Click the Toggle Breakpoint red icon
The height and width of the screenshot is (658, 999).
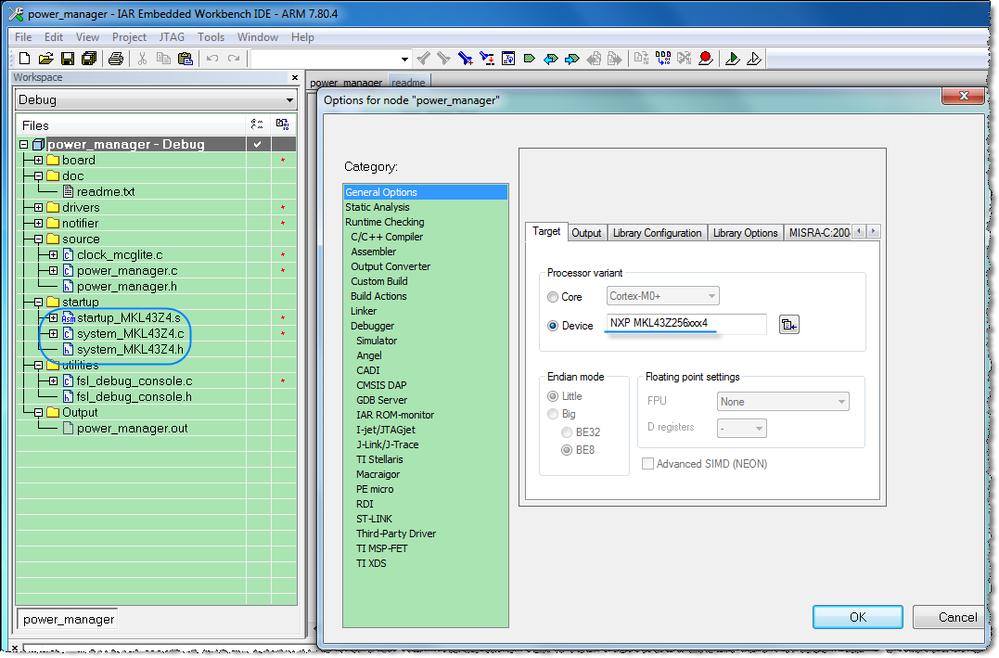pyautogui.click(x=705, y=59)
